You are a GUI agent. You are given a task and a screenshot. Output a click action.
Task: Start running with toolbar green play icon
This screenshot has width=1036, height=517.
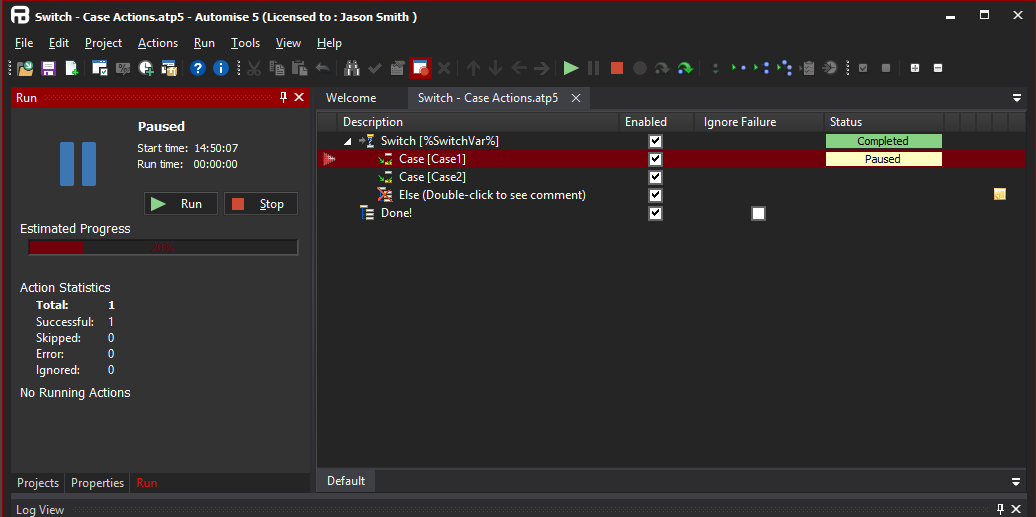click(x=571, y=67)
